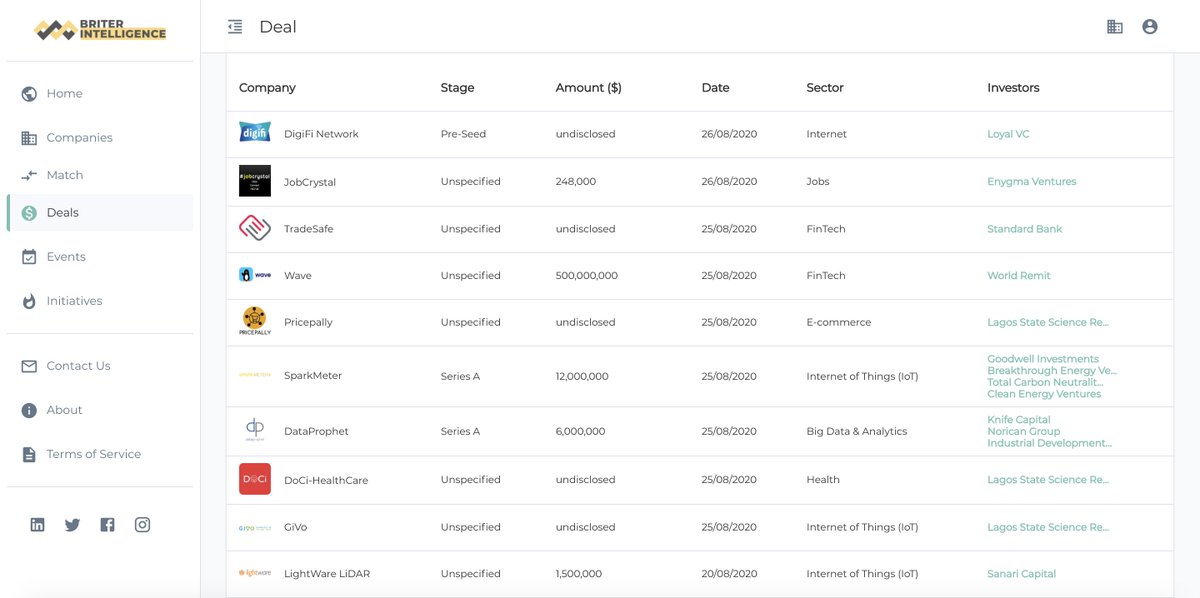Open Loyal VC investor link
Image resolution: width=1200 pixels, height=598 pixels.
point(1008,134)
